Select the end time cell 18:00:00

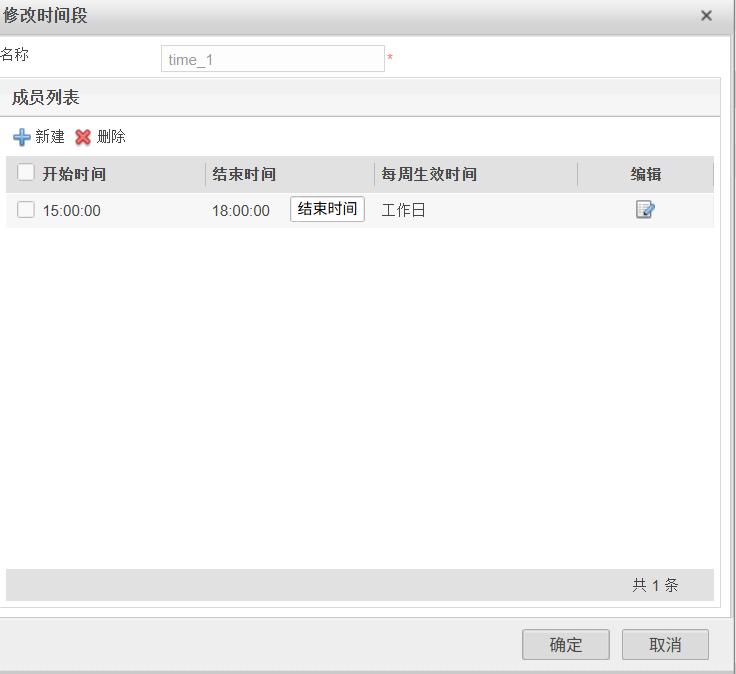pyautogui.click(x=241, y=211)
